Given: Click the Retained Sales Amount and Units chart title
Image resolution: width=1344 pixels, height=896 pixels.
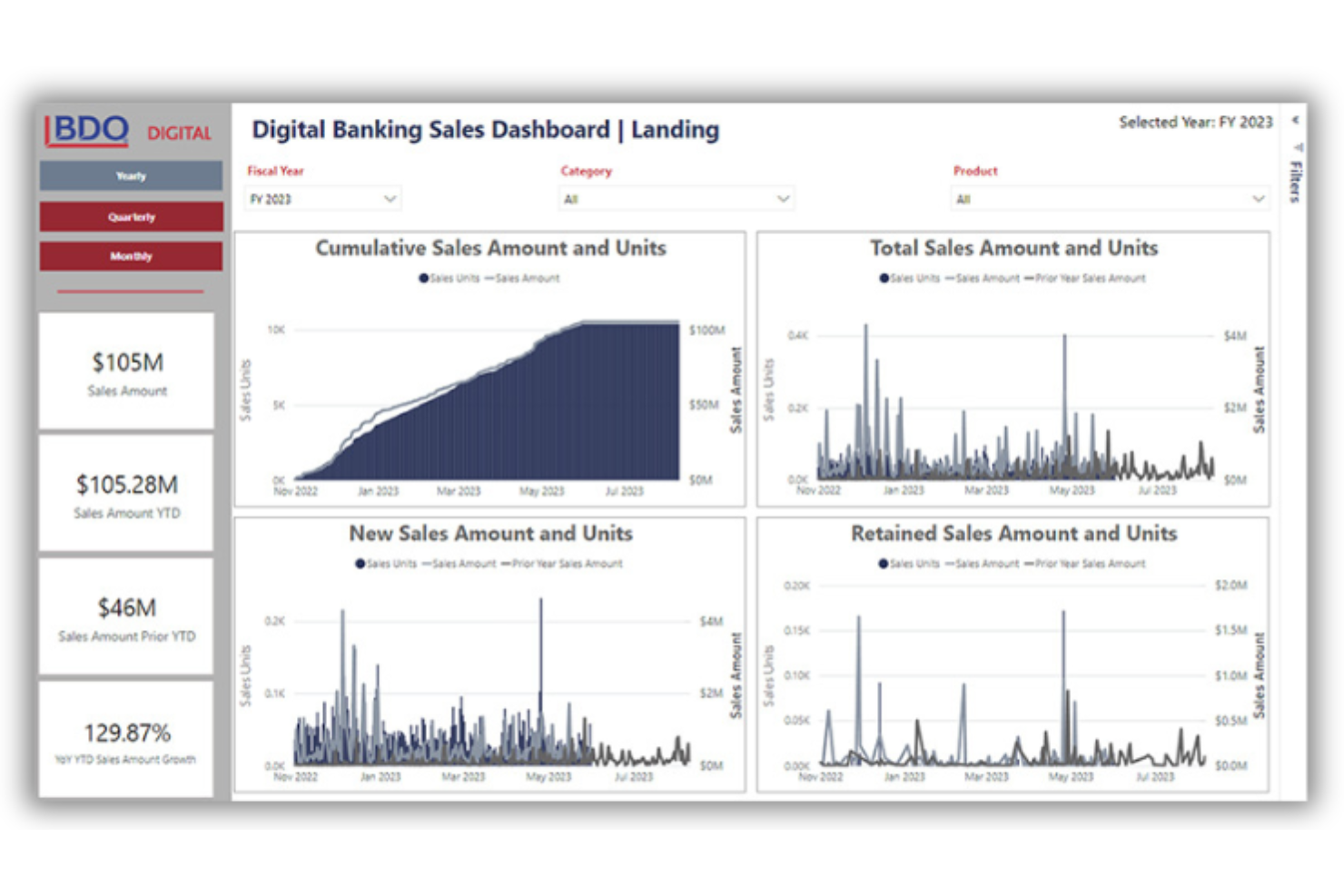Looking at the screenshot, I should click(1013, 534).
